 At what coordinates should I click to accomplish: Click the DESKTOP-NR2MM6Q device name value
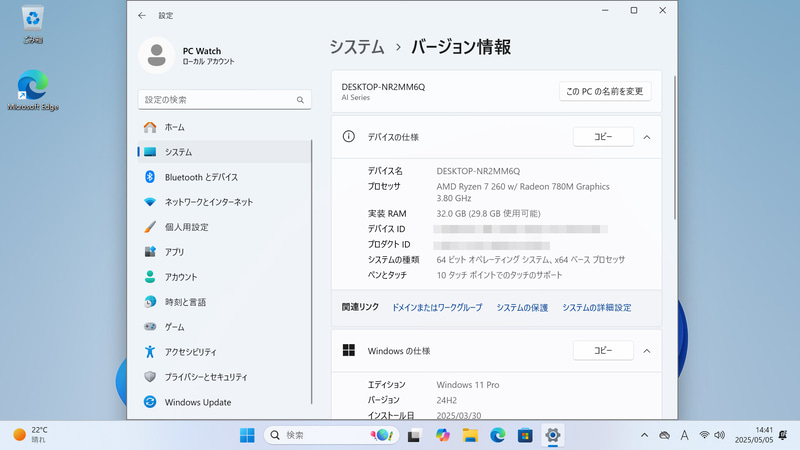[478, 171]
